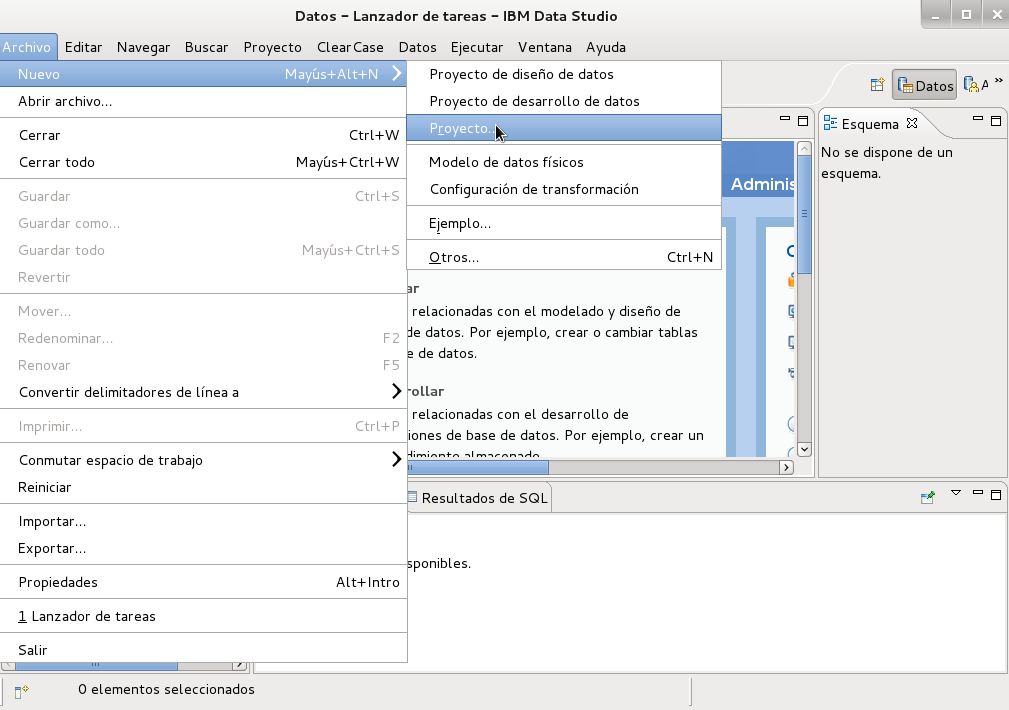
Task: Minimize the Esquema view
Action: click(977, 119)
